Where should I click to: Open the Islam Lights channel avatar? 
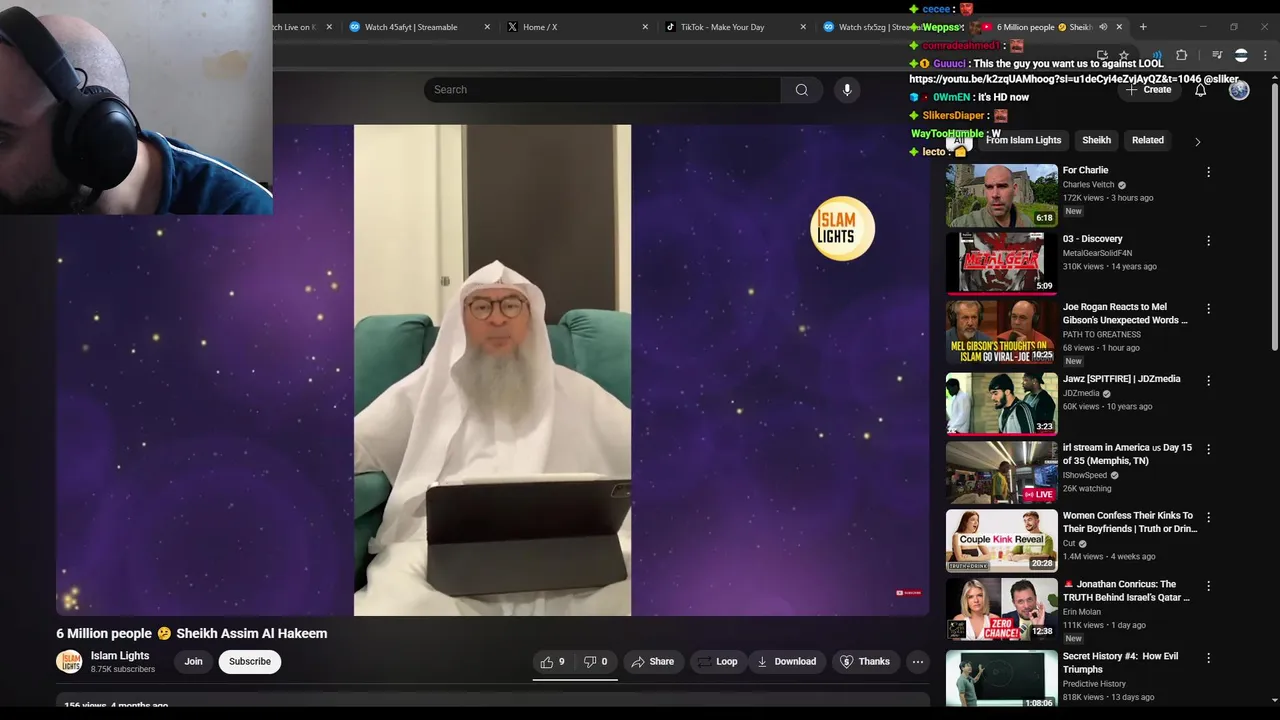(69, 661)
